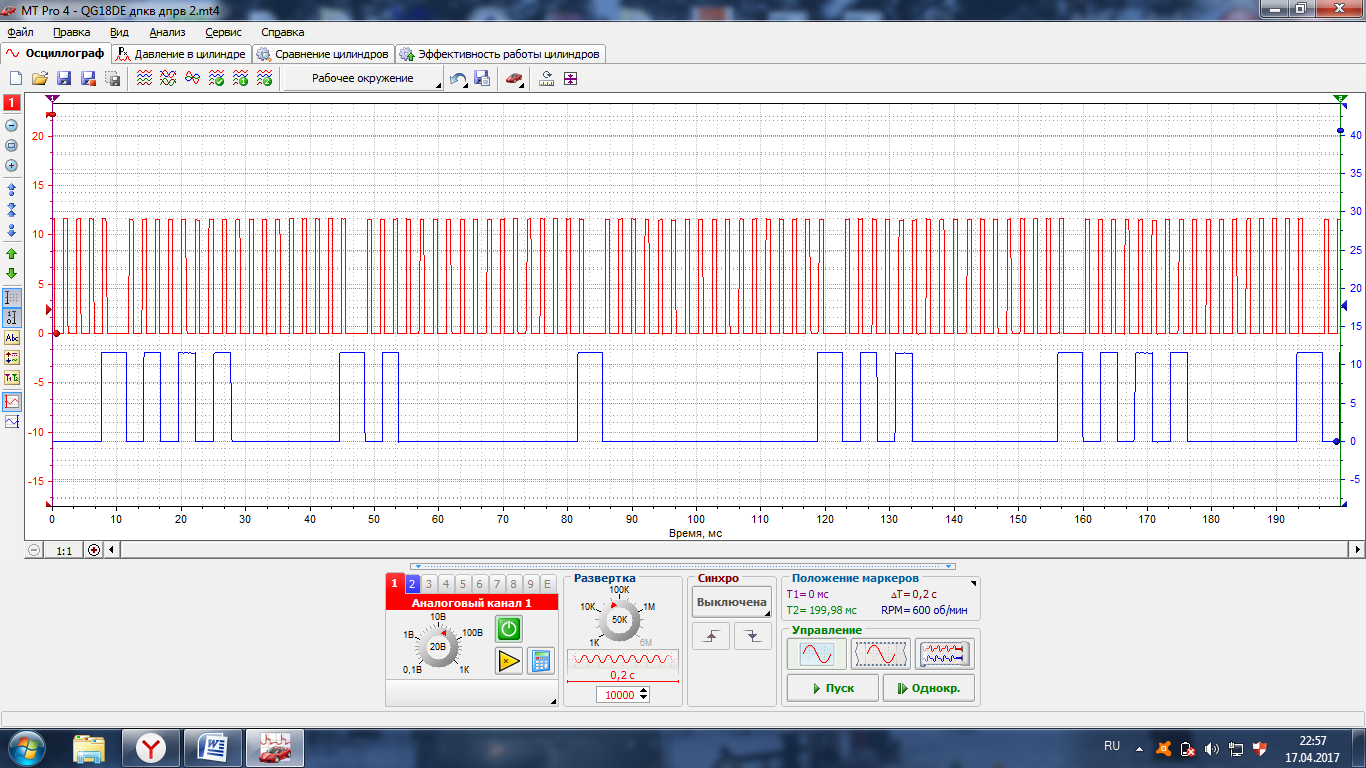Click the yellow amplifier triangle icon
The height and width of the screenshot is (768, 1366).
pos(509,660)
